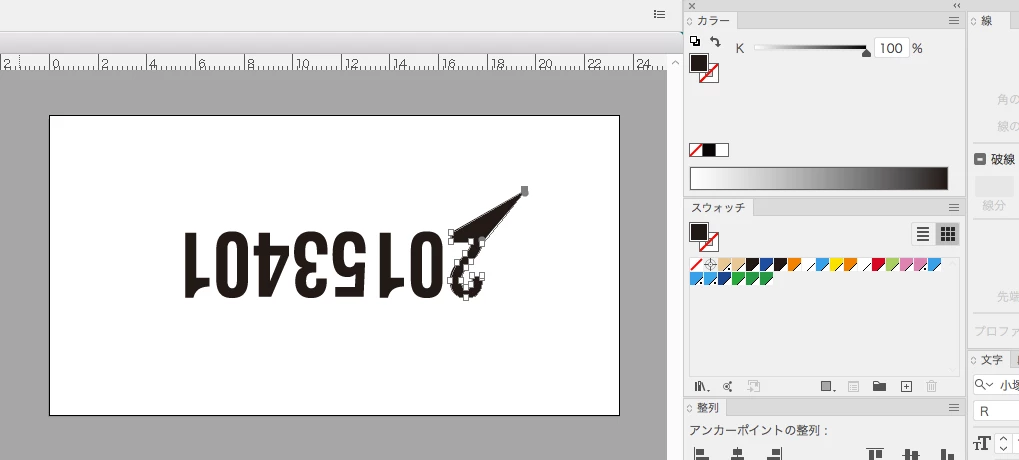This screenshot has height=460, width=1019.
Task: Click the font family search field
Action: click(x=996, y=385)
